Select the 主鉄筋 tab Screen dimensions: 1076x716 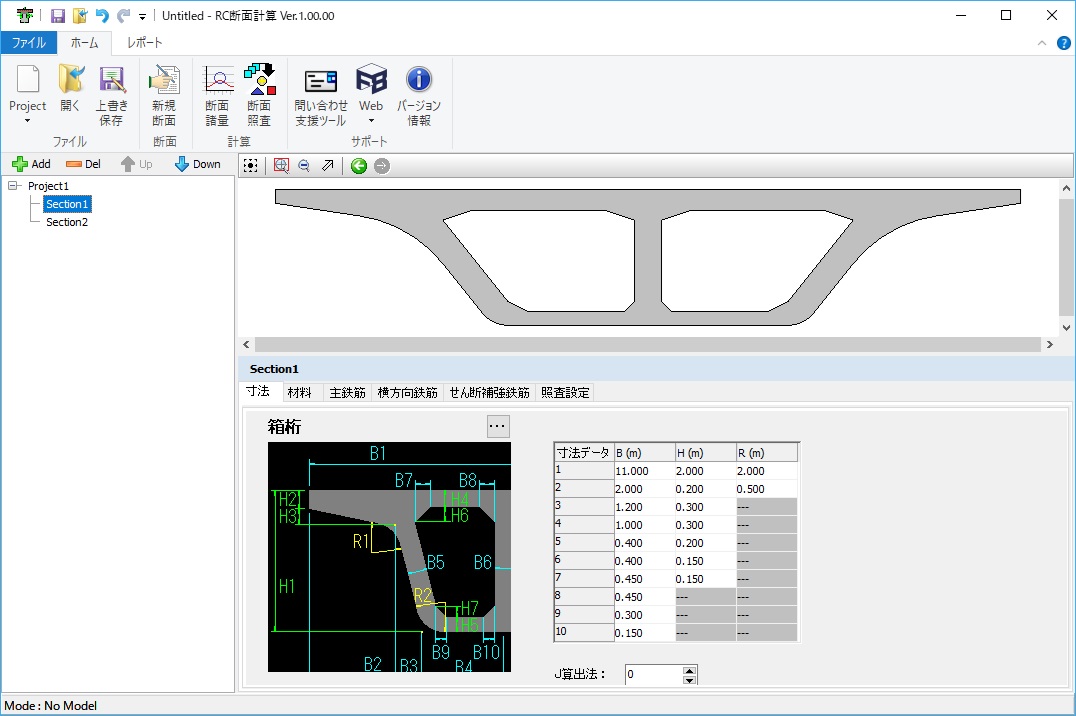[347, 393]
